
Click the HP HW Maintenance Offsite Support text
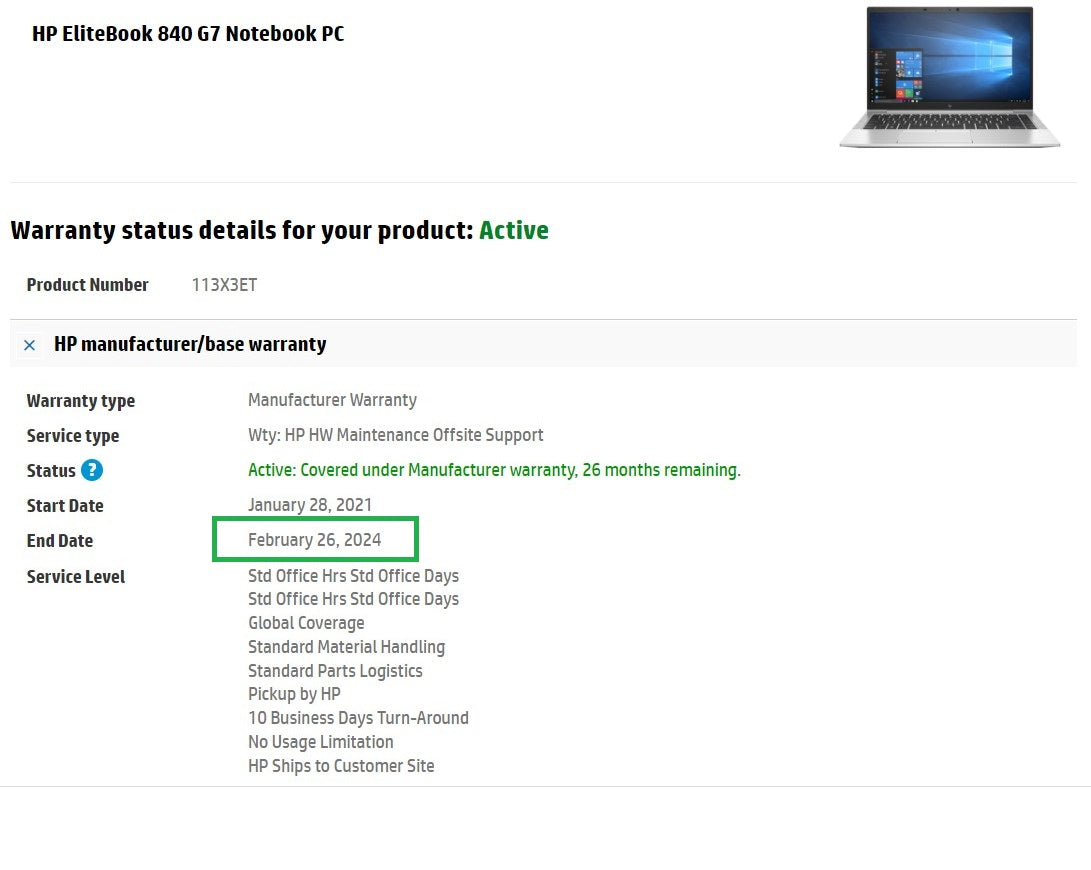click(x=396, y=435)
